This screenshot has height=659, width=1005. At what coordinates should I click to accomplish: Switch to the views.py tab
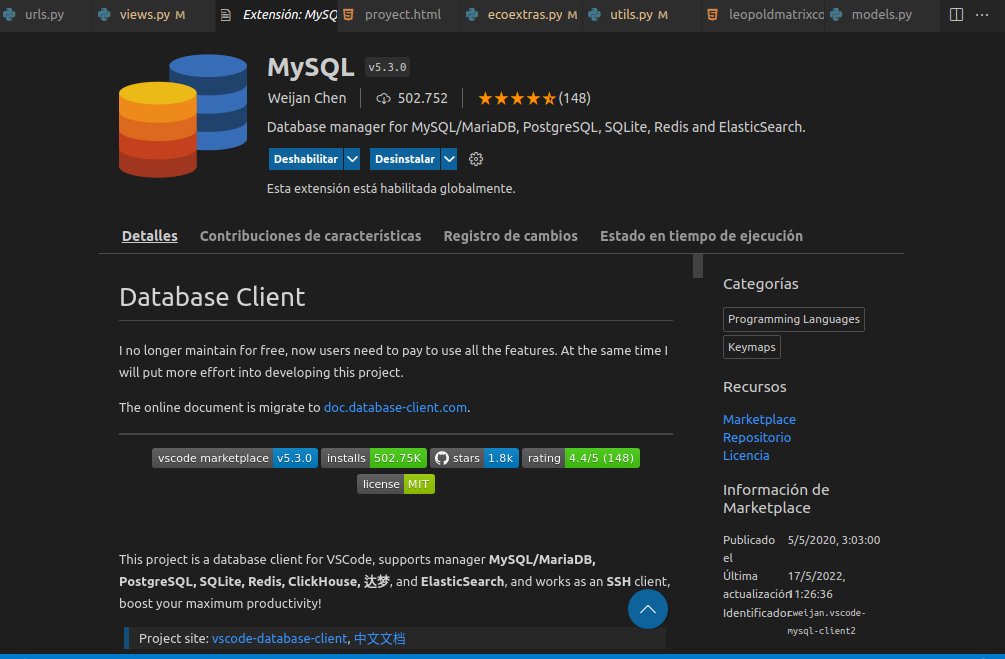pyautogui.click(x=153, y=14)
